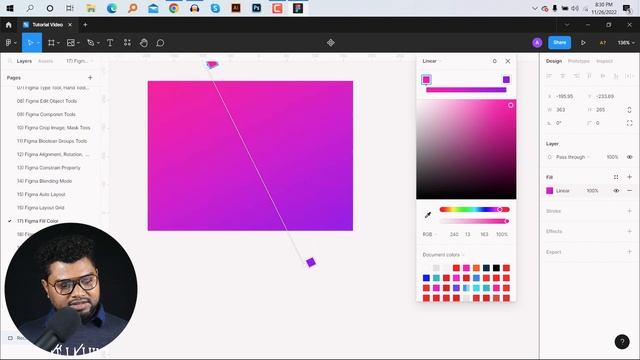Select the Comment tool
Image resolution: width=640 pixels, height=360 pixels.
tap(160, 42)
